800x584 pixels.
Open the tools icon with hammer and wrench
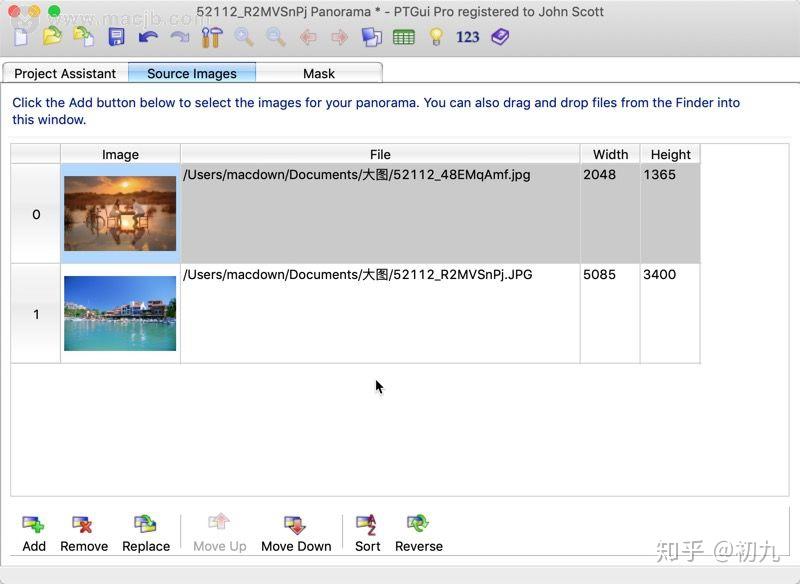(212, 37)
